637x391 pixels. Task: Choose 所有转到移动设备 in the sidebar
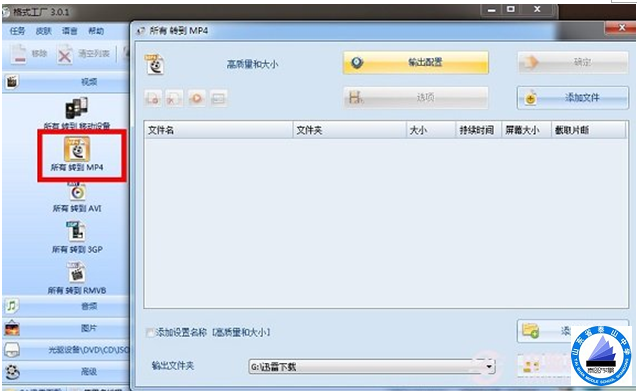tap(76, 113)
